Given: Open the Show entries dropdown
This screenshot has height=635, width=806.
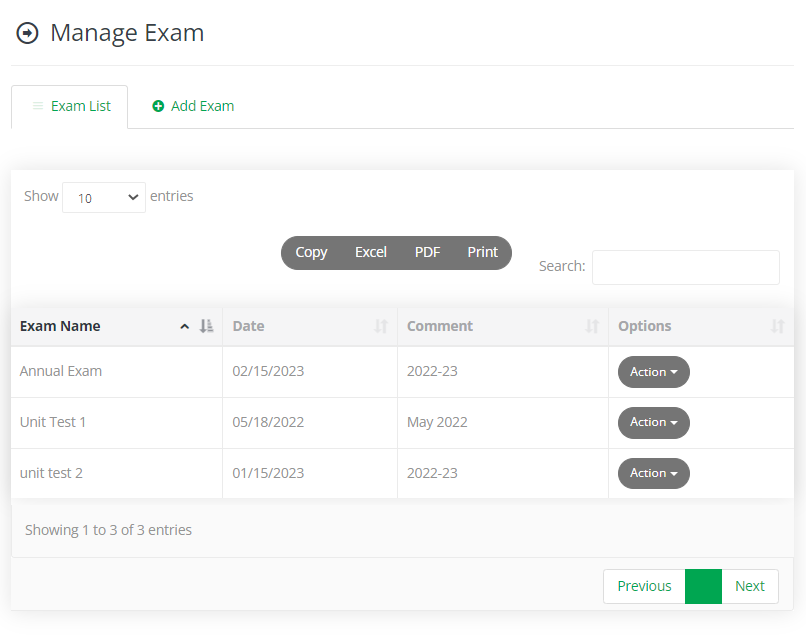Looking at the screenshot, I should click(103, 197).
